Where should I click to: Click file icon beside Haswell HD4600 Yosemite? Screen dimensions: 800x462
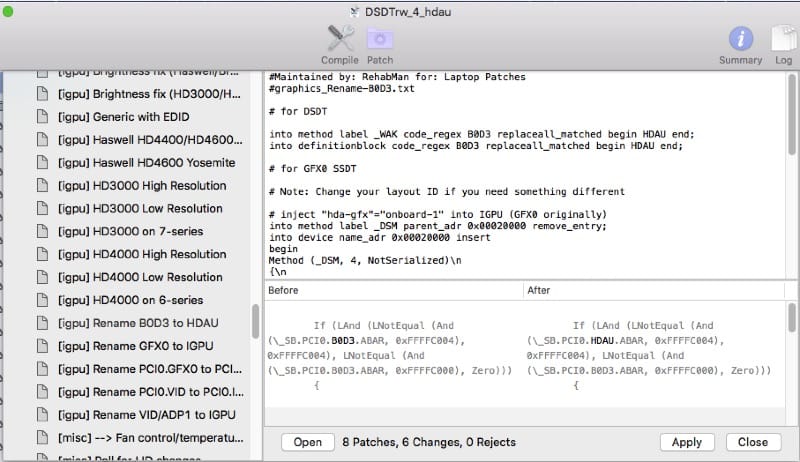coord(43,162)
